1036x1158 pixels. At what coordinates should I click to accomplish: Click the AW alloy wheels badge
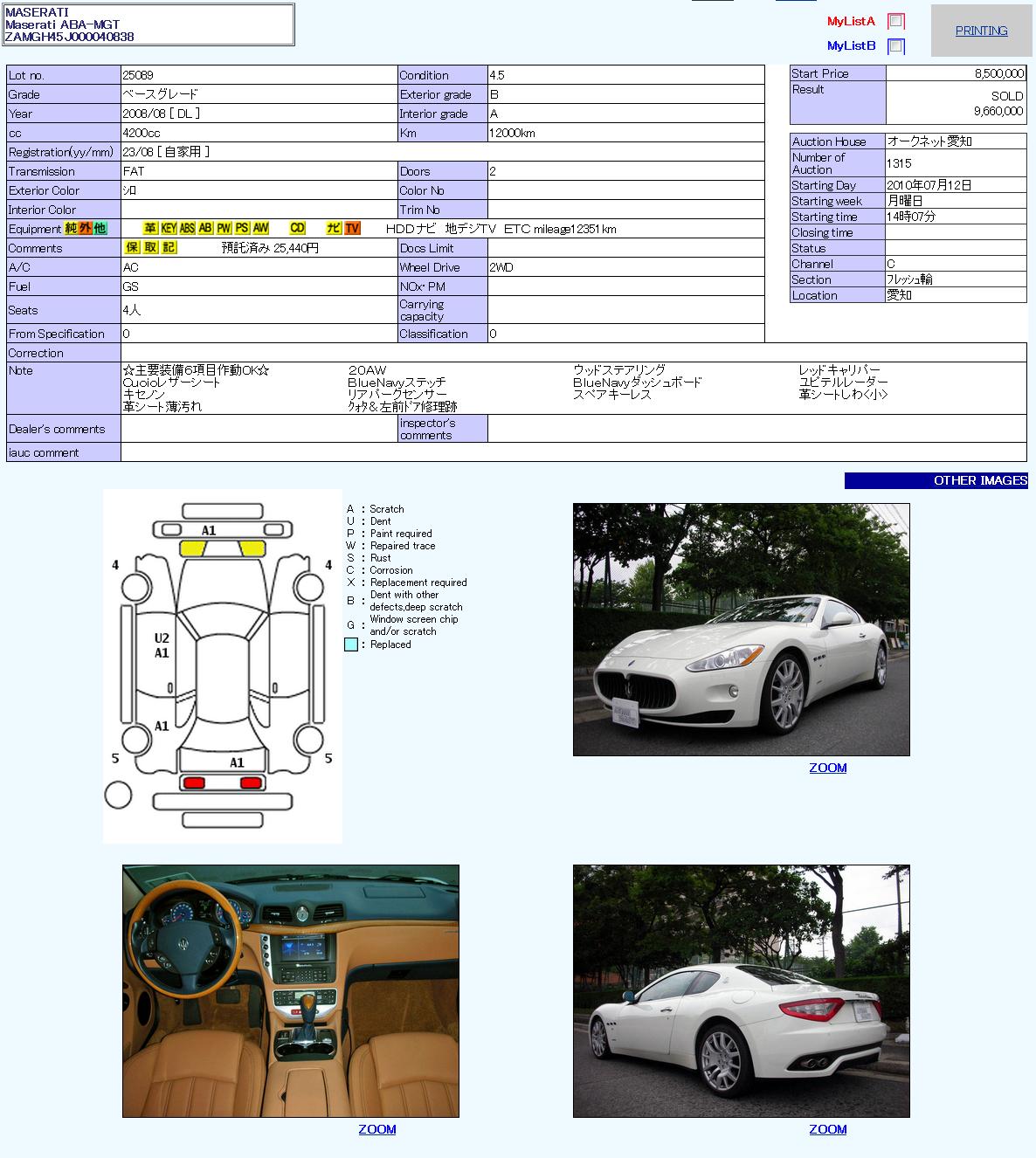pyautogui.click(x=260, y=229)
